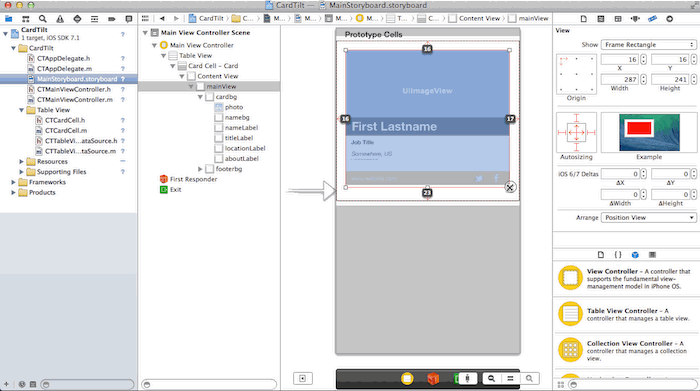
Task: Click the mainView jump bar breadcrumb
Action: tap(528, 18)
